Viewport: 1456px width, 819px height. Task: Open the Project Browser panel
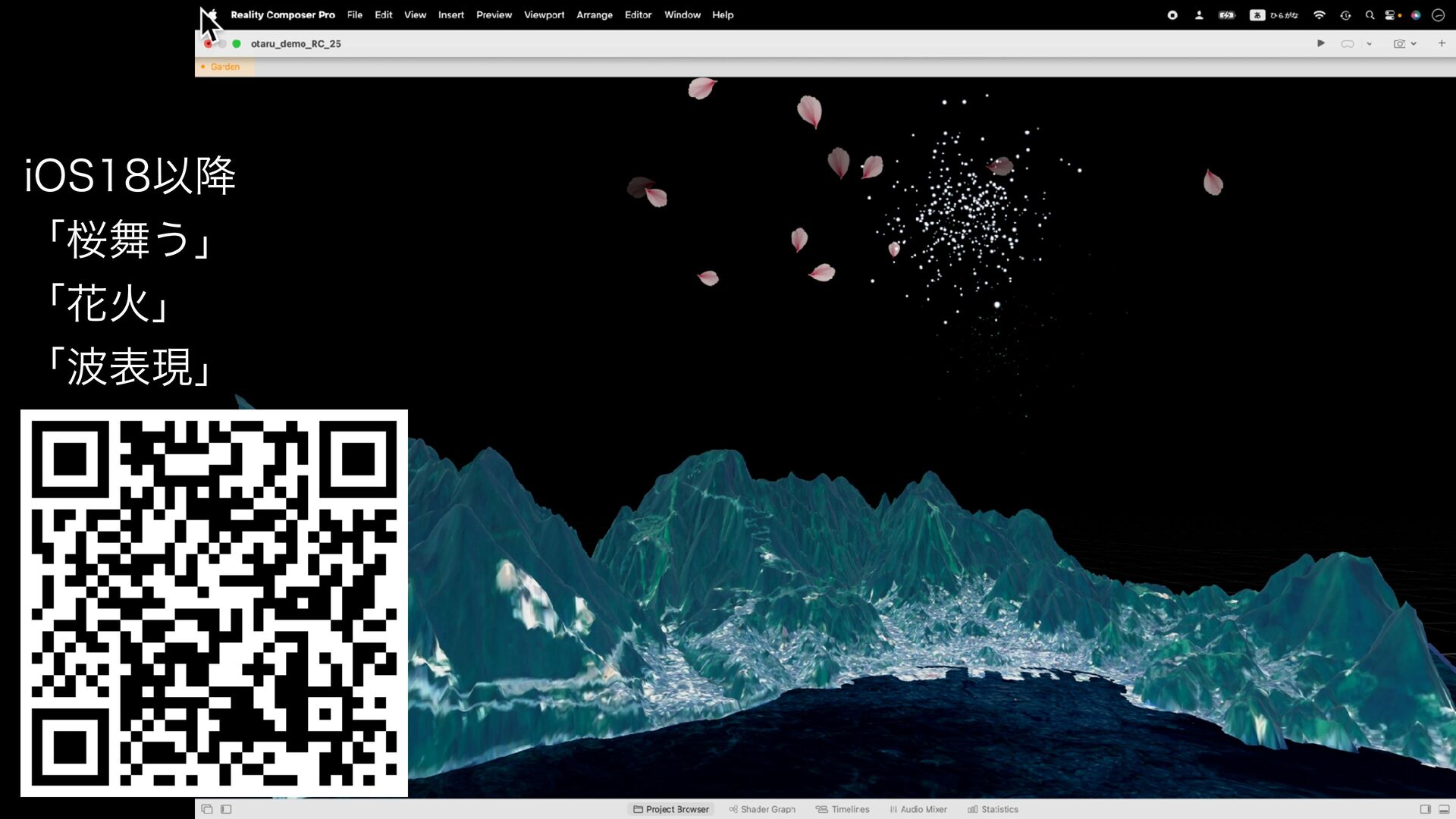click(x=671, y=809)
